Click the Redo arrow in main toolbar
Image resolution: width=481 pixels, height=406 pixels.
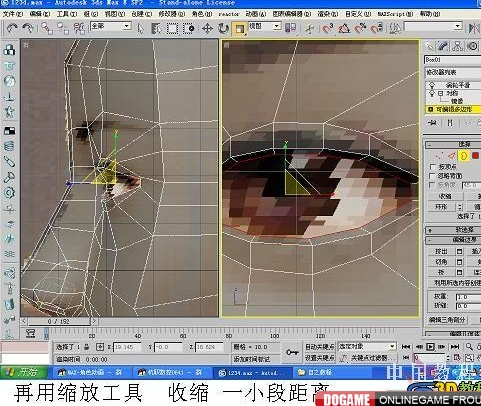tap(28, 28)
